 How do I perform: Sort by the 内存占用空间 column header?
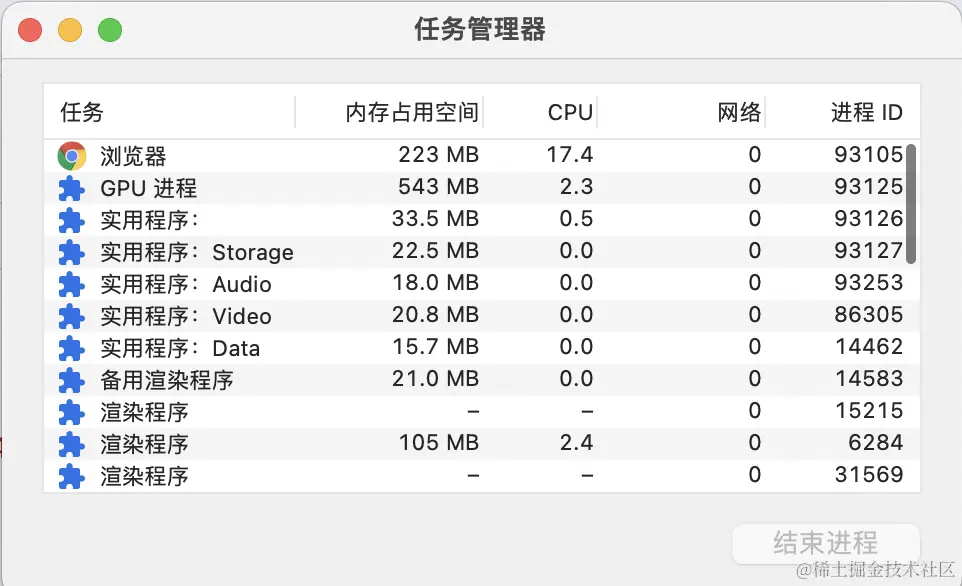tap(411, 112)
